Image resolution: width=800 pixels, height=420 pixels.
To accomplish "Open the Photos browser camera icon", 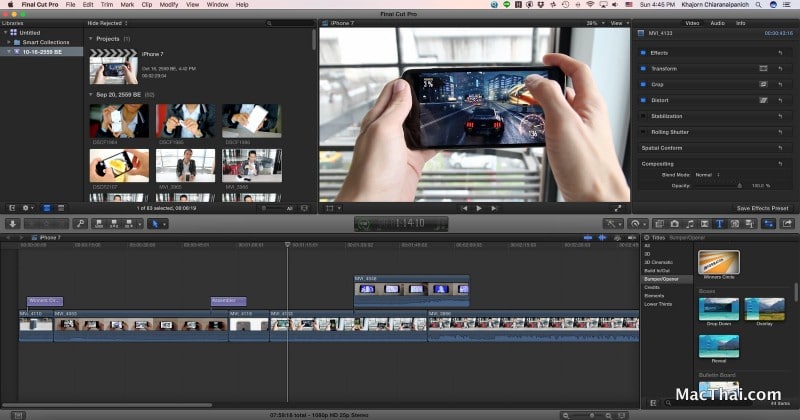I will coord(674,224).
